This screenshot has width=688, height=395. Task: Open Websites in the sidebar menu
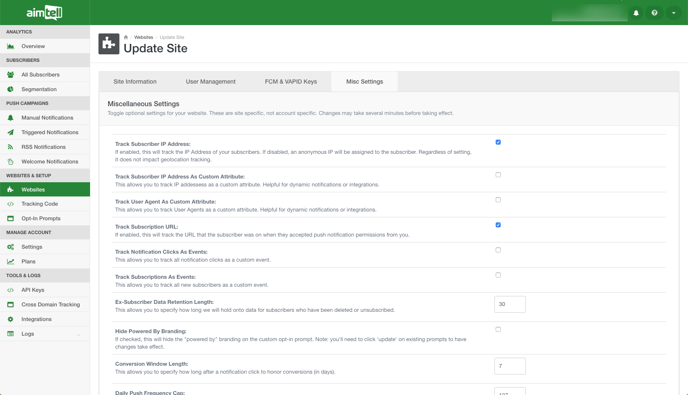pos(45,190)
